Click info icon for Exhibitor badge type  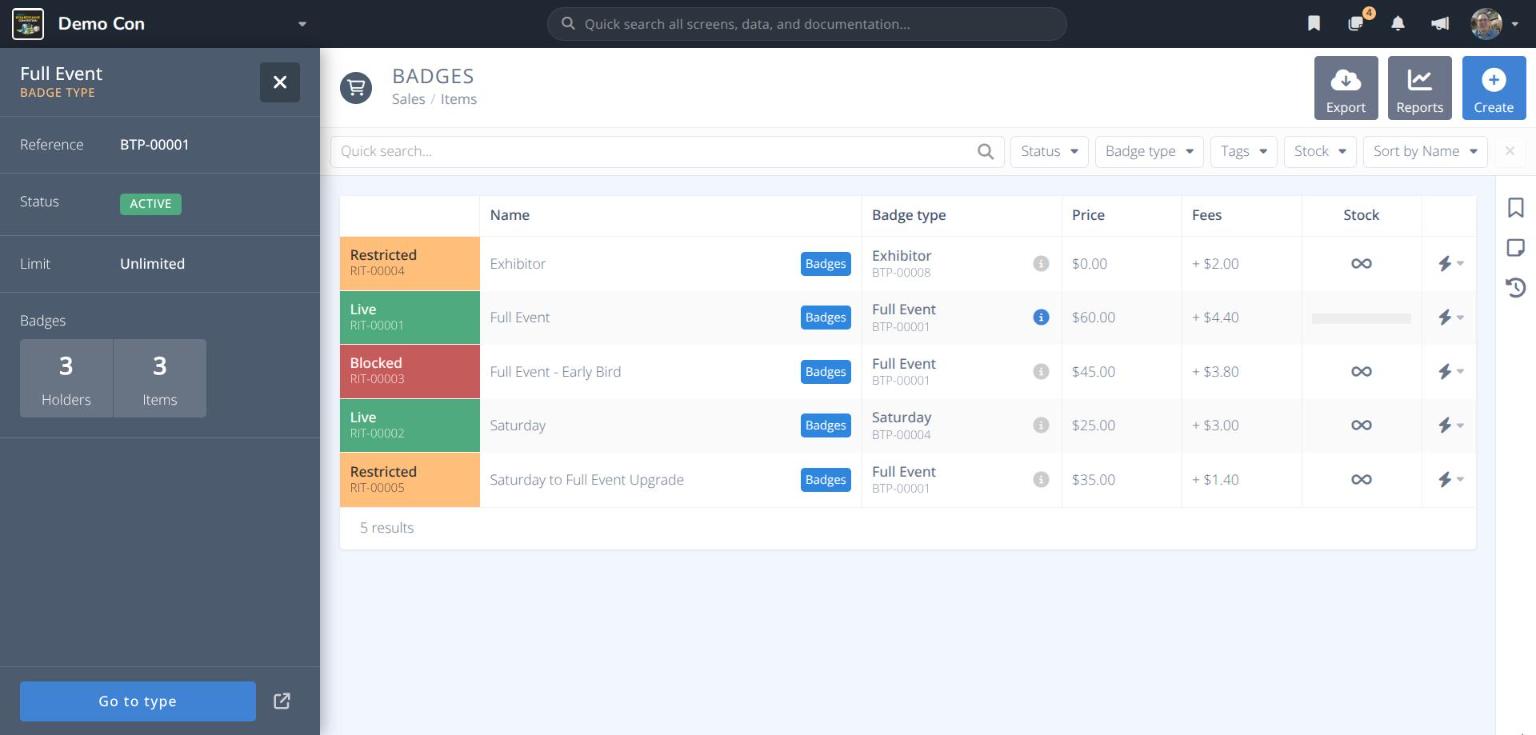(x=1041, y=264)
